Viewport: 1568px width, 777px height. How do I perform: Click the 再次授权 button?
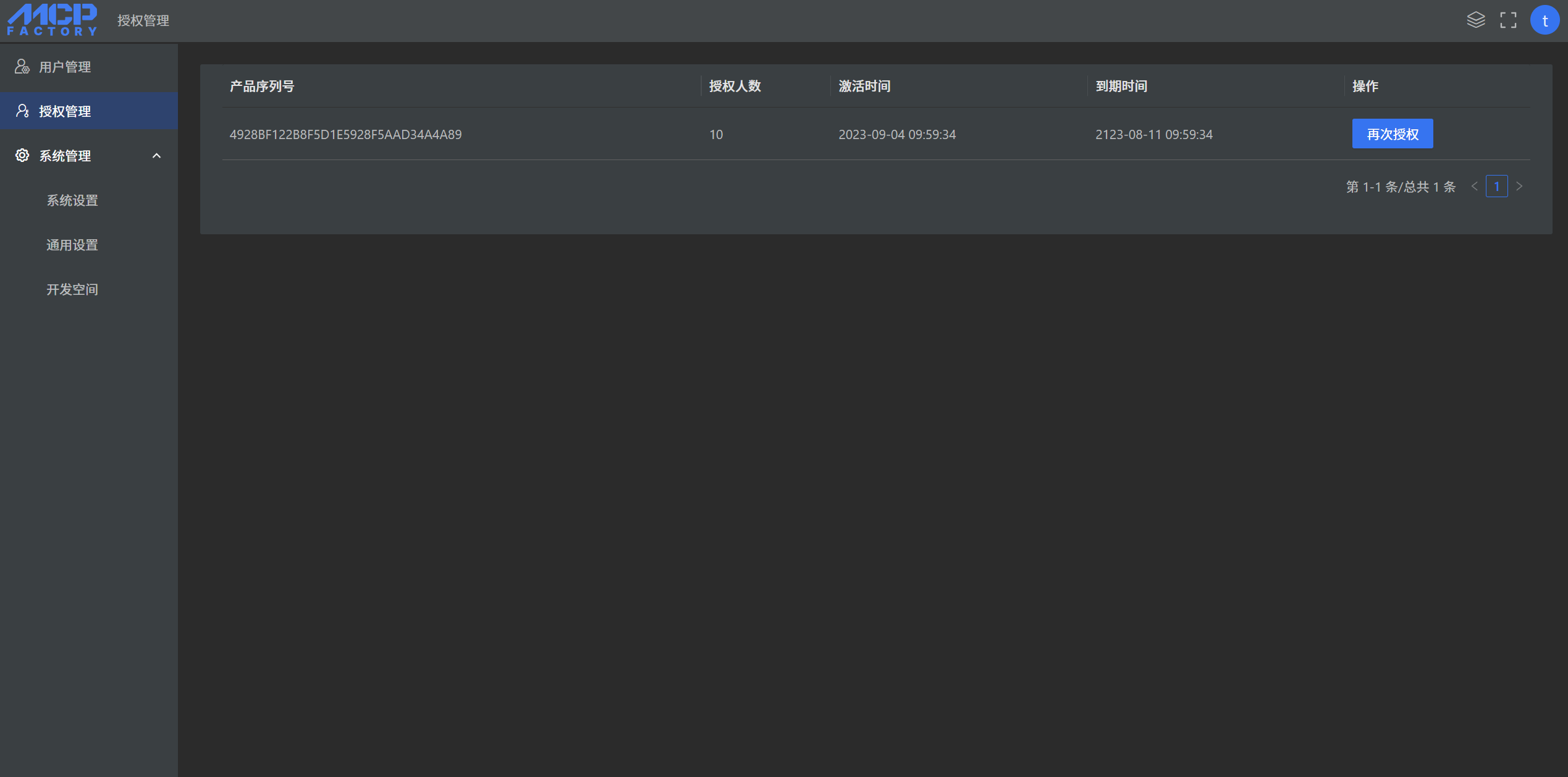[1392, 134]
